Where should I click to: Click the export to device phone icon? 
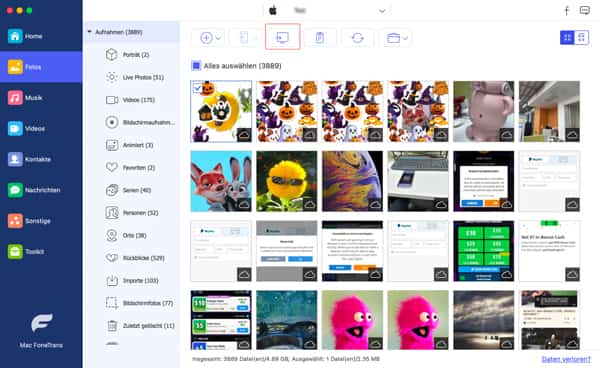tap(244, 37)
